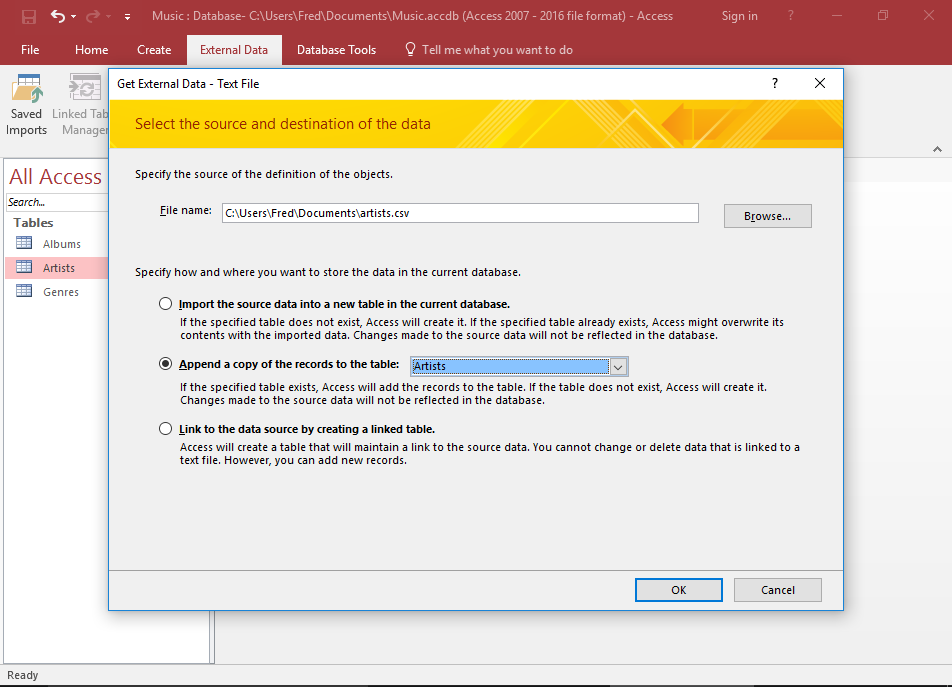Switch to the Home tab

(92, 50)
